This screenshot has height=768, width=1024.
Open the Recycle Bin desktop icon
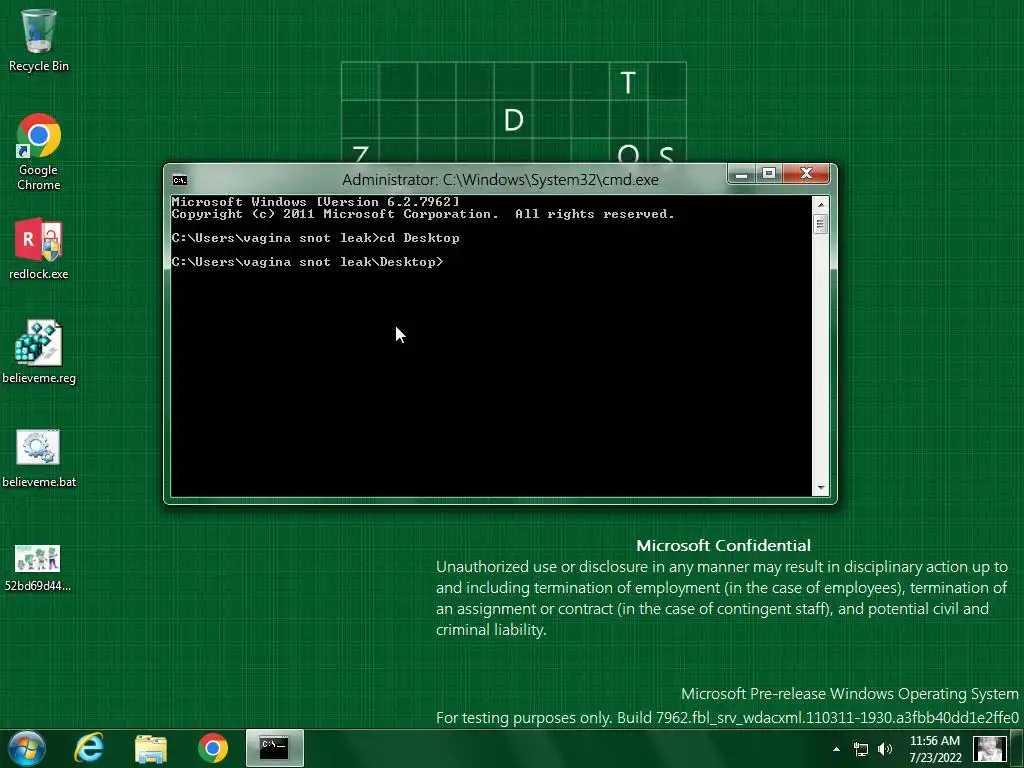tap(39, 40)
